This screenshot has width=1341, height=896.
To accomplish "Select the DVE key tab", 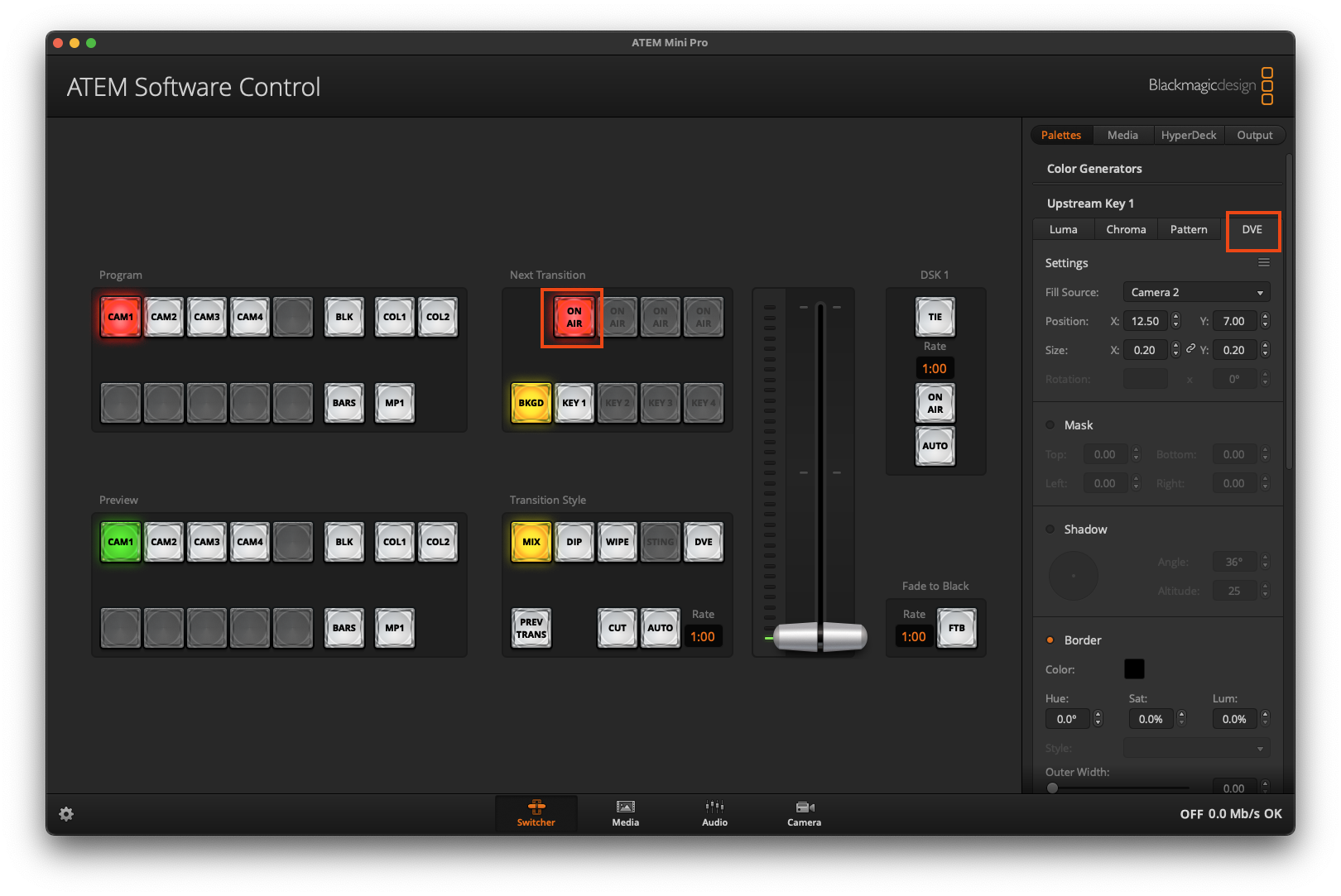I will pyautogui.click(x=1252, y=229).
